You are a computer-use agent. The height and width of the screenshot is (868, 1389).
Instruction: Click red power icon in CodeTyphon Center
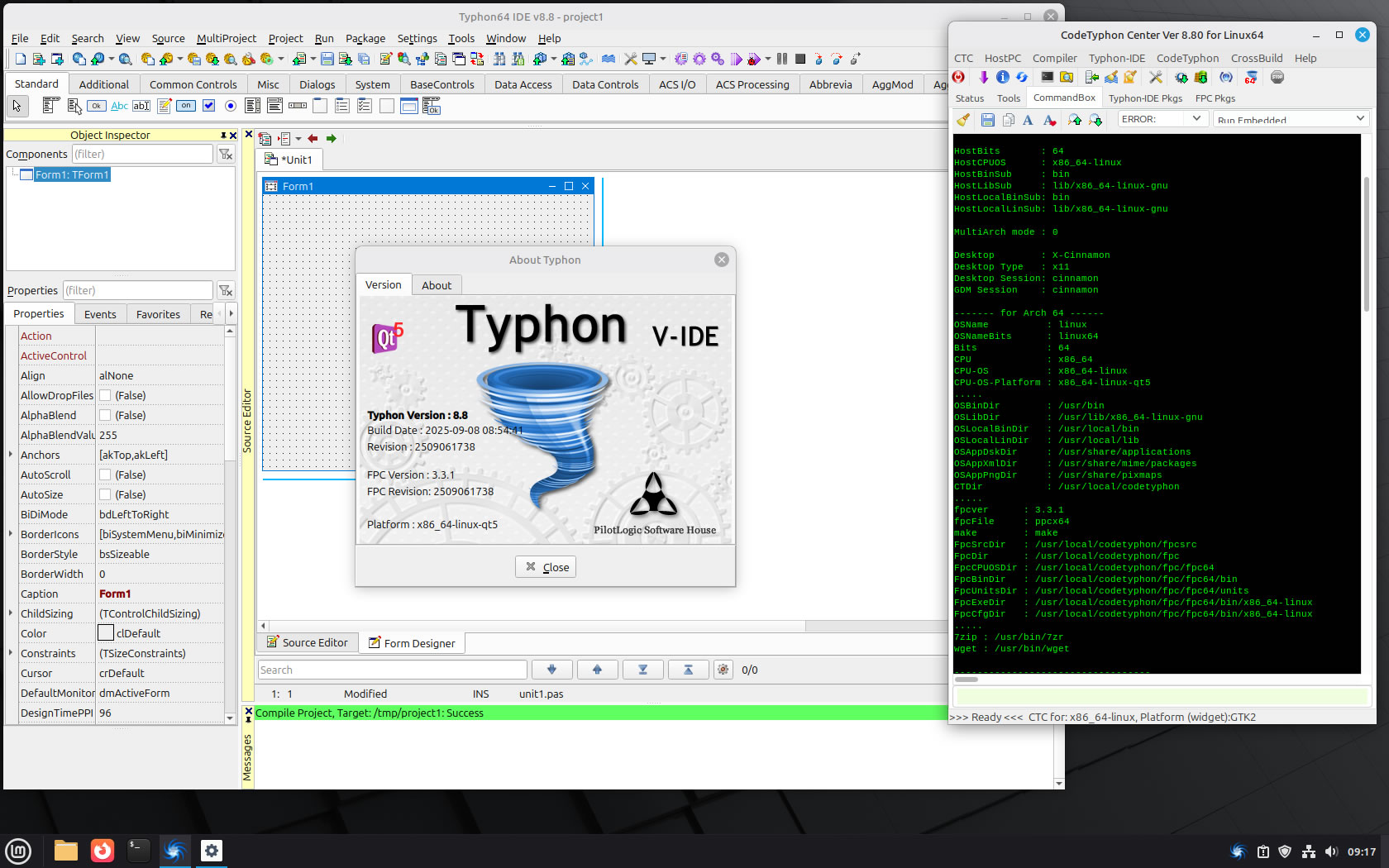pyautogui.click(x=959, y=77)
